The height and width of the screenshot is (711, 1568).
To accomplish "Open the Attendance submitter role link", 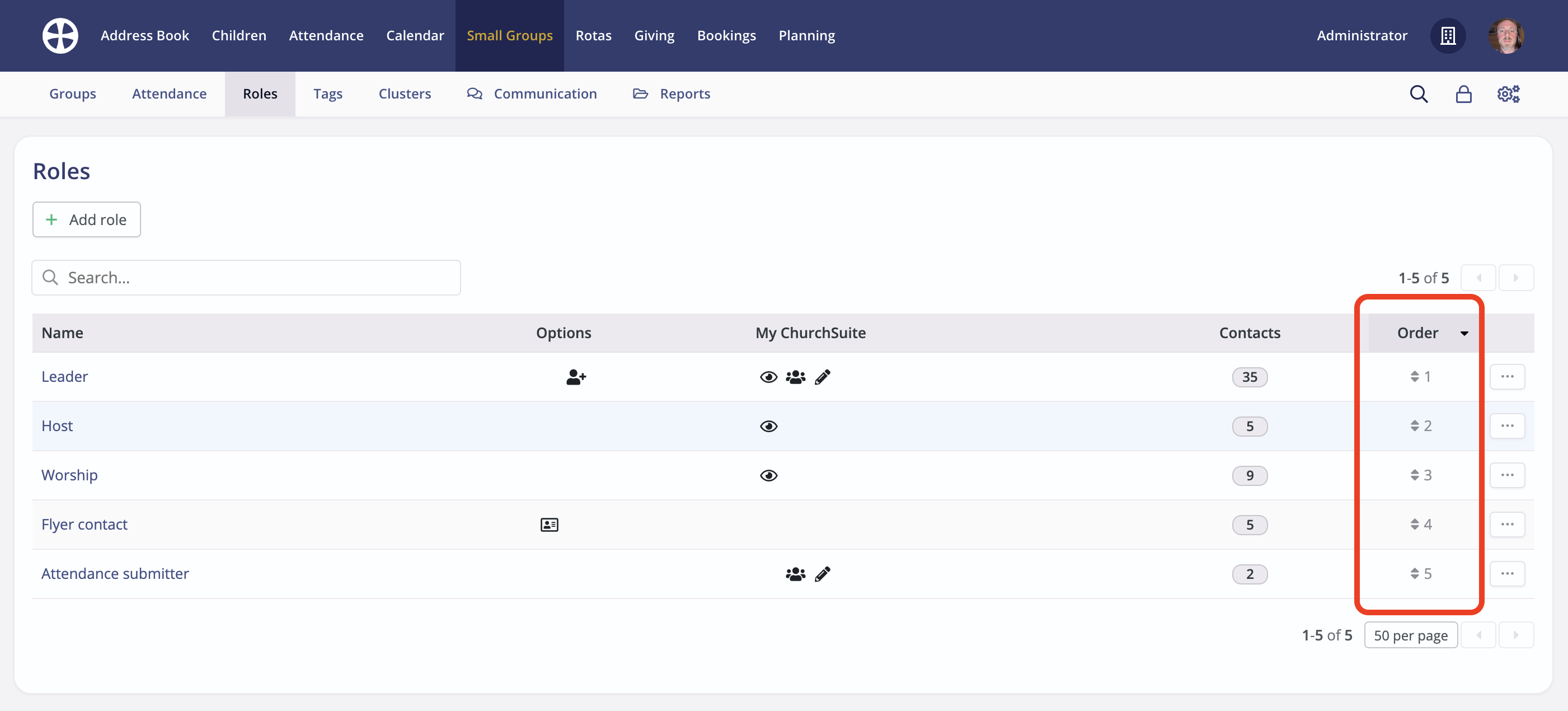I will tap(115, 573).
